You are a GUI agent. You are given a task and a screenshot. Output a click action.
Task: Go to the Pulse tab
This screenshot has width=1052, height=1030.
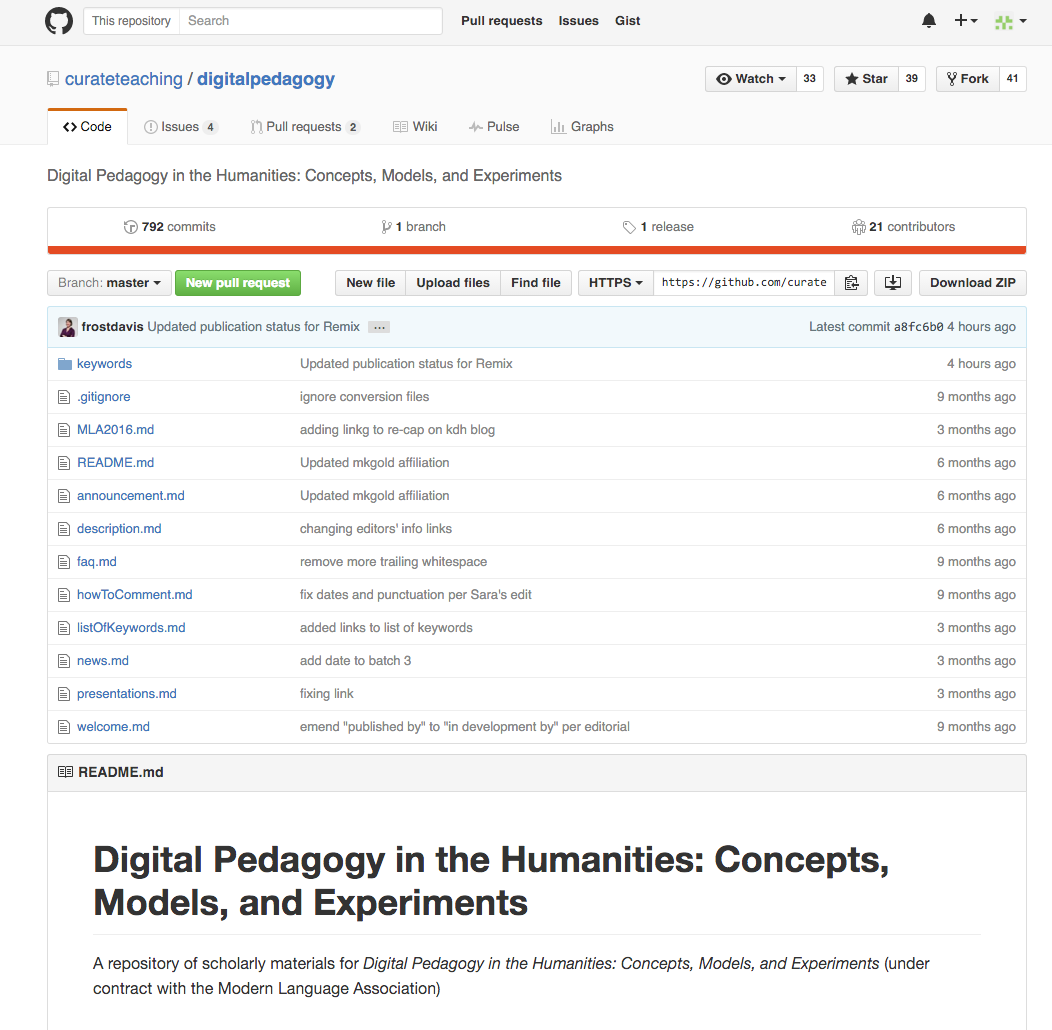tap(494, 127)
